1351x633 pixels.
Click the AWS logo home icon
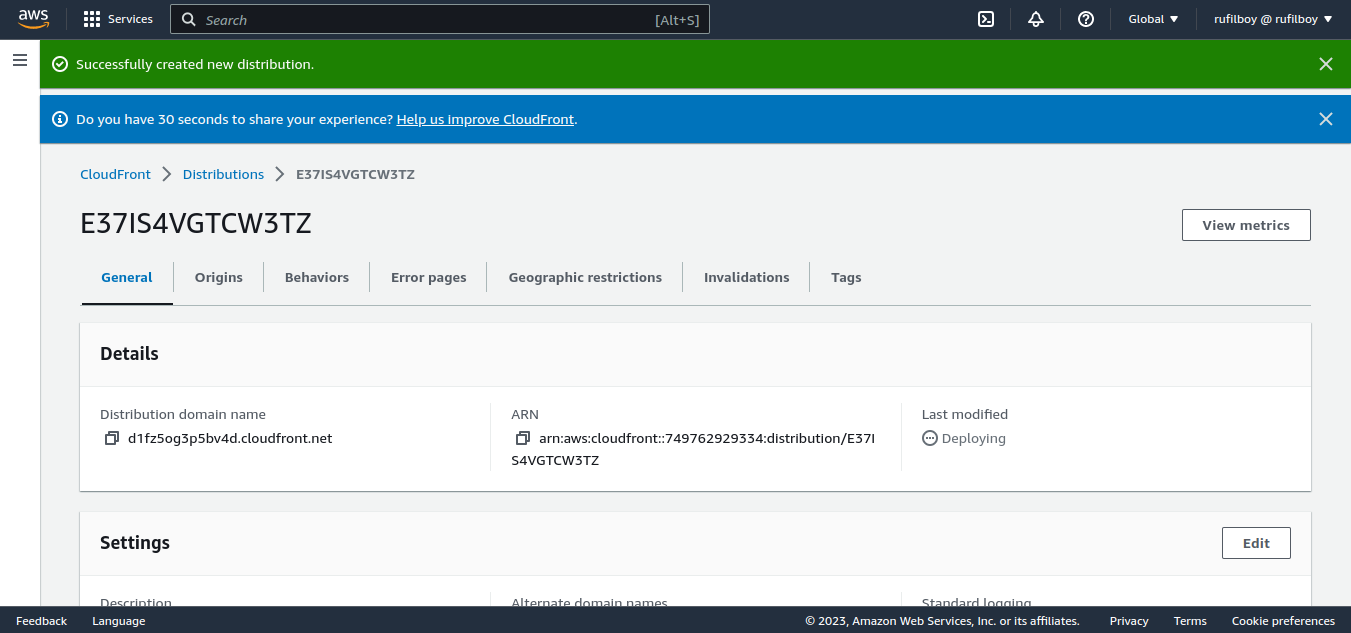[33, 19]
